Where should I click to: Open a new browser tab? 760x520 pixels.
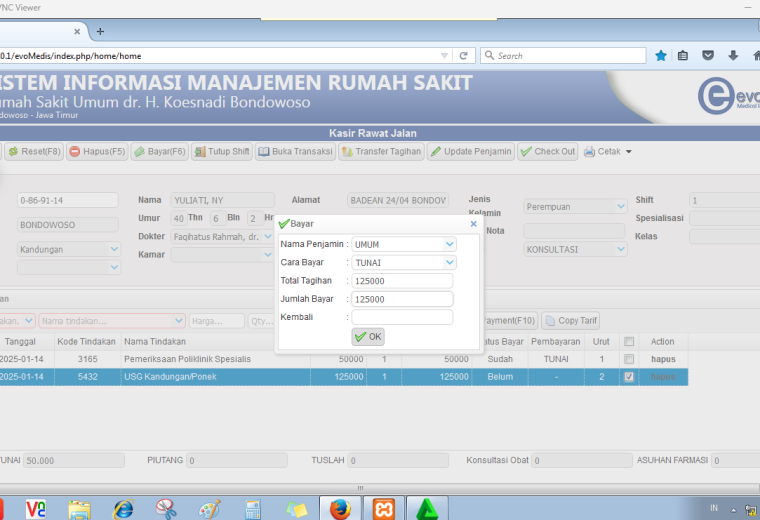coord(100,32)
